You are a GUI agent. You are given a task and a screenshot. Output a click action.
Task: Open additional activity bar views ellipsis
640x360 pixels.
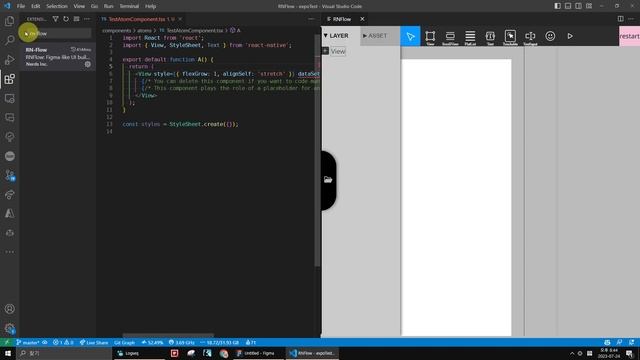coord(9,252)
